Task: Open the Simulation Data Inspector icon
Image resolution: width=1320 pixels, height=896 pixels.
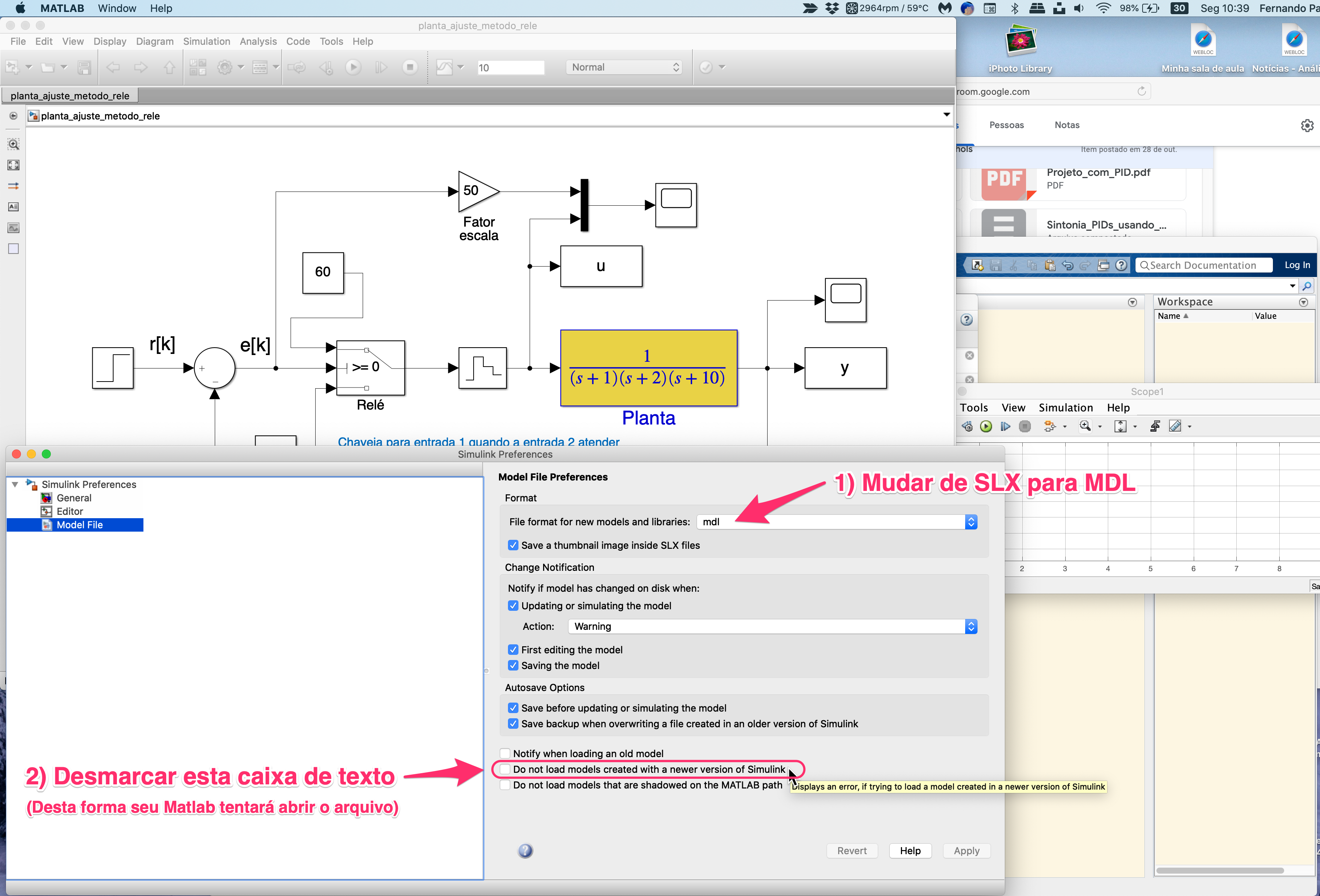Action: [444, 68]
